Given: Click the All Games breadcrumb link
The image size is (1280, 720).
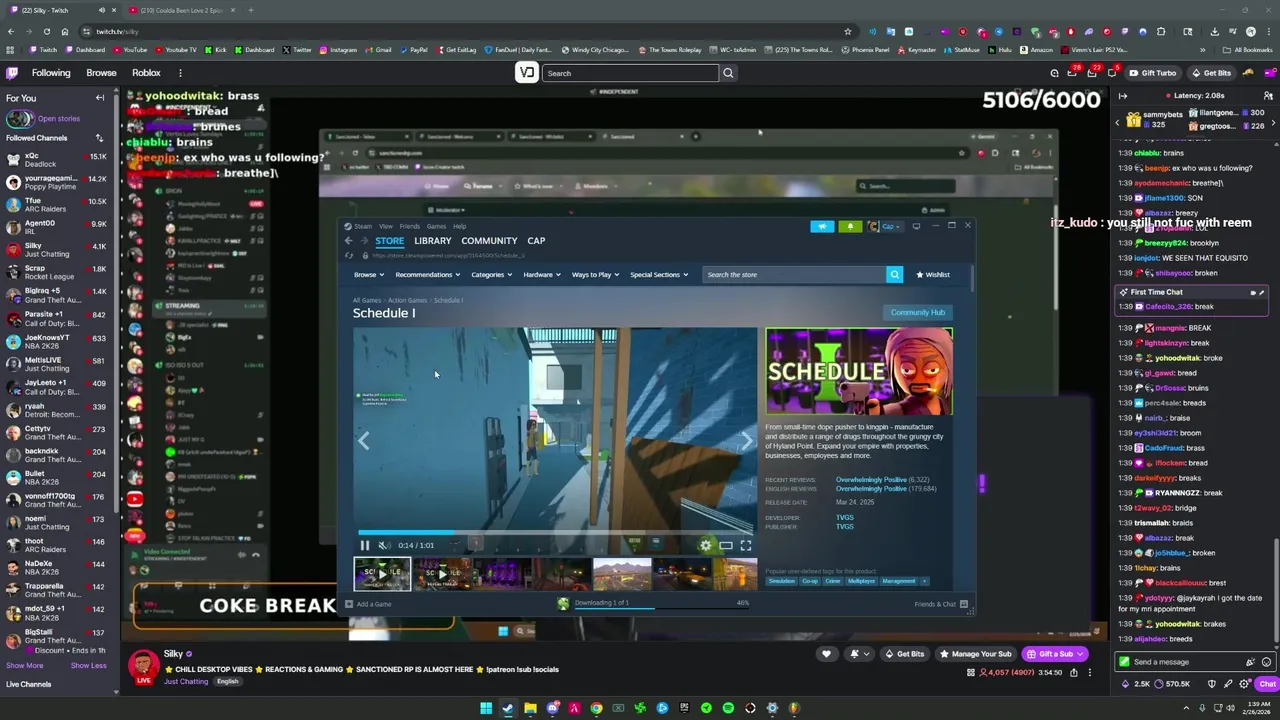Looking at the screenshot, I should click(x=366, y=300).
